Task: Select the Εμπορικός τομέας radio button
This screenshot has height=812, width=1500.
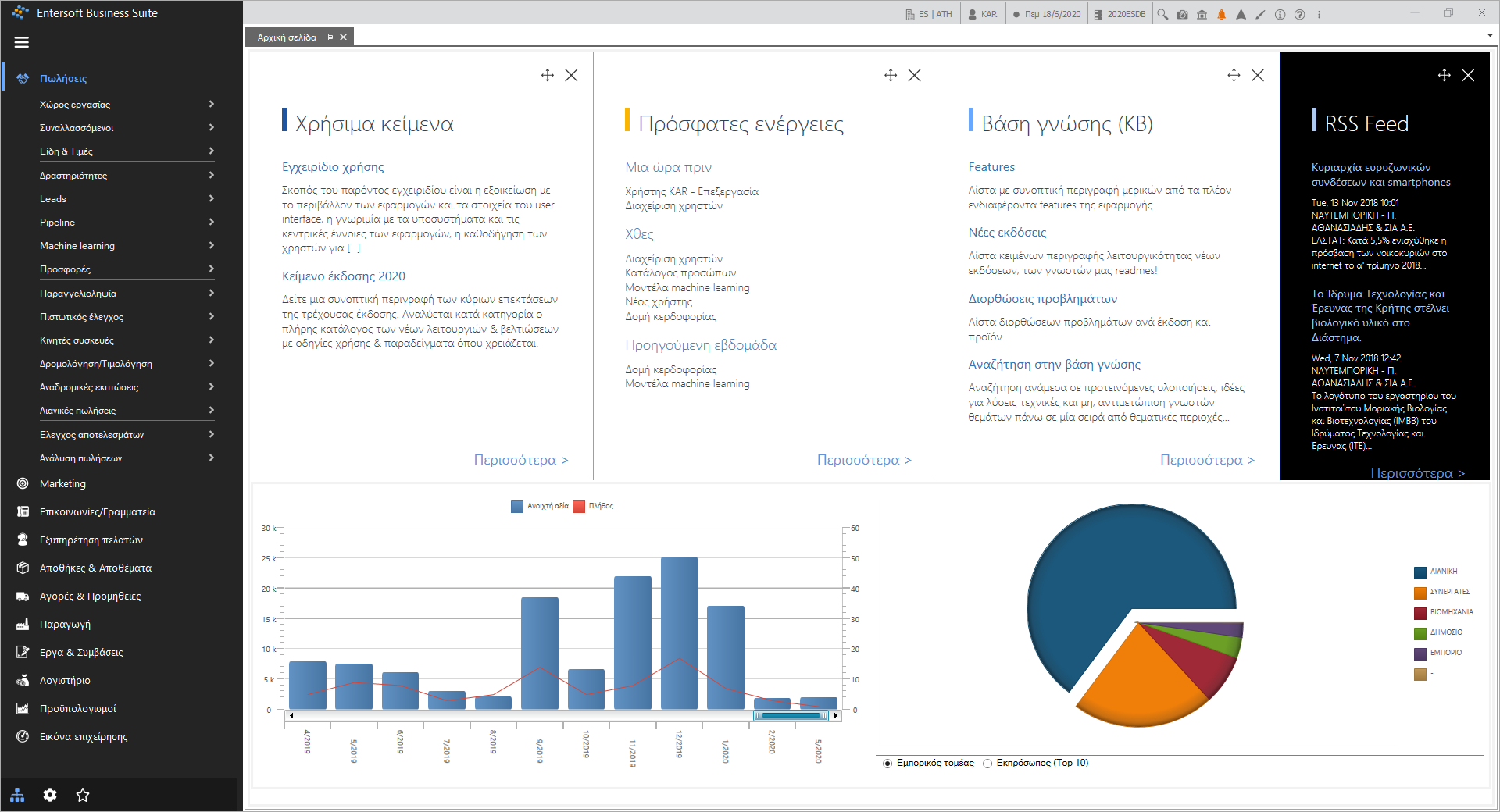Action: click(887, 764)
